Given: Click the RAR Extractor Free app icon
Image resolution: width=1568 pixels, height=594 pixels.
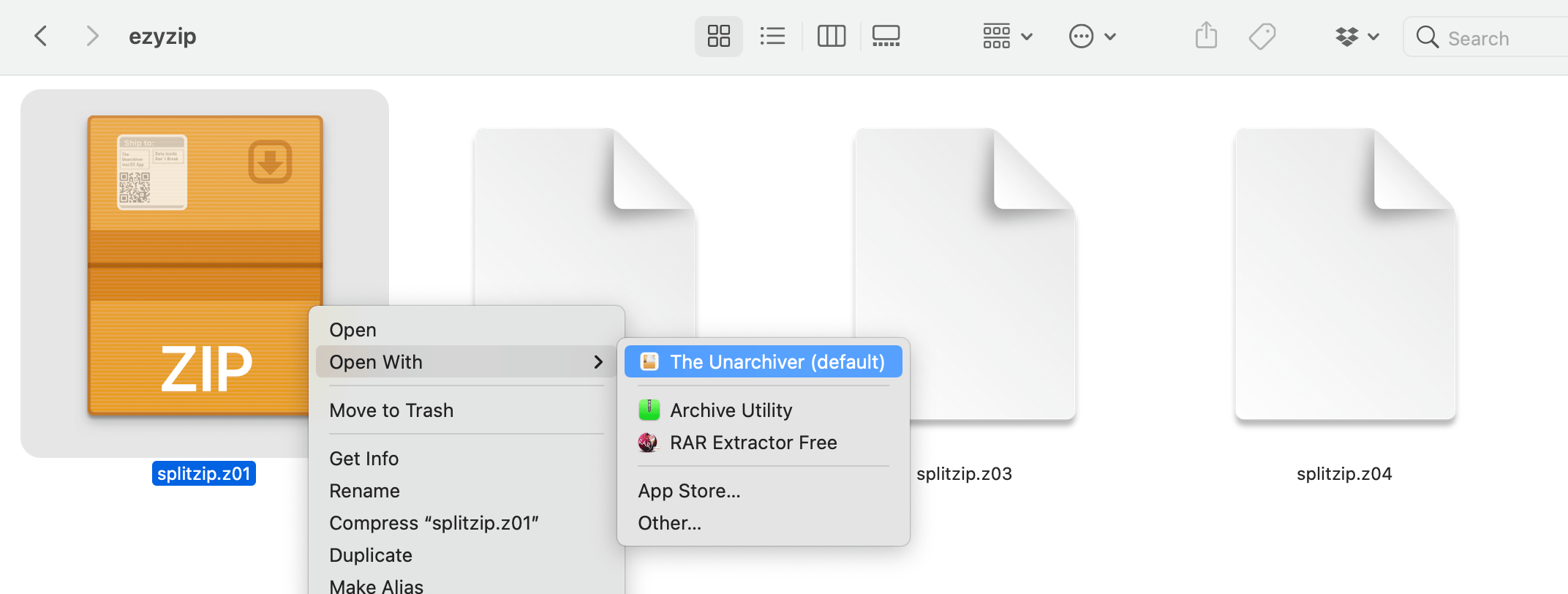Looking at the screenshot, I should [x=648, y=443].
